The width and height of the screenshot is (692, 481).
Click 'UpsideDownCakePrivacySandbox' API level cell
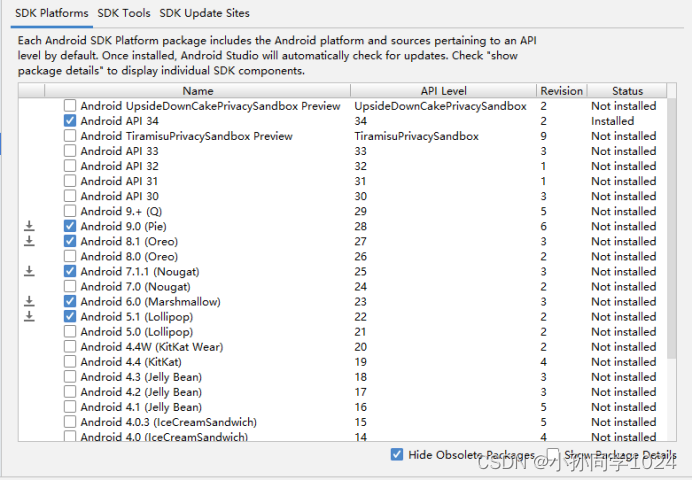pos(440,106)
